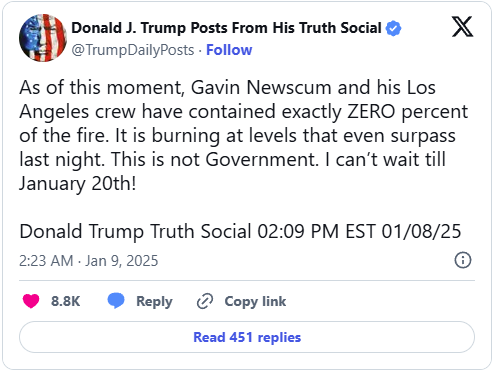
Task: Open the X logo in the corner
Action: (x=462, y=27)
